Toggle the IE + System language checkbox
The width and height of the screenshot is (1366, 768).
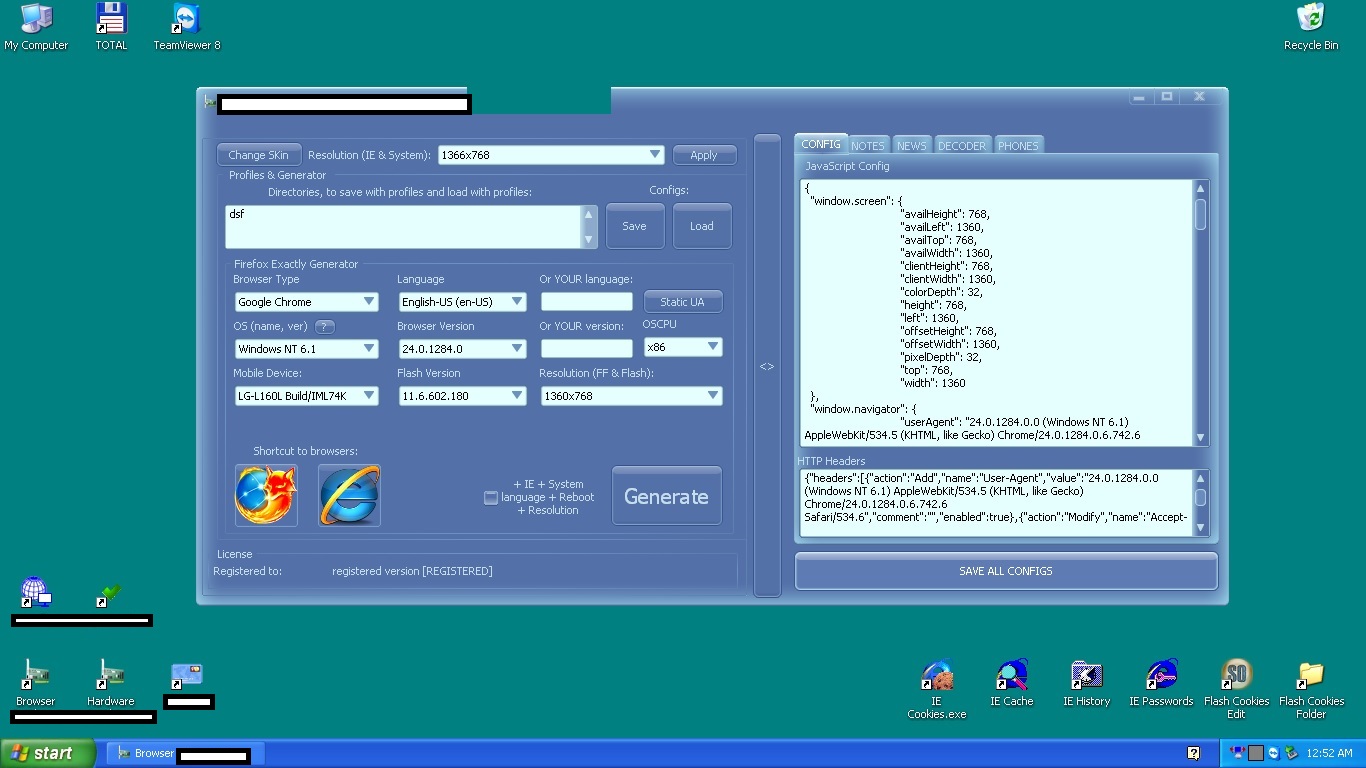click(491, 497)
